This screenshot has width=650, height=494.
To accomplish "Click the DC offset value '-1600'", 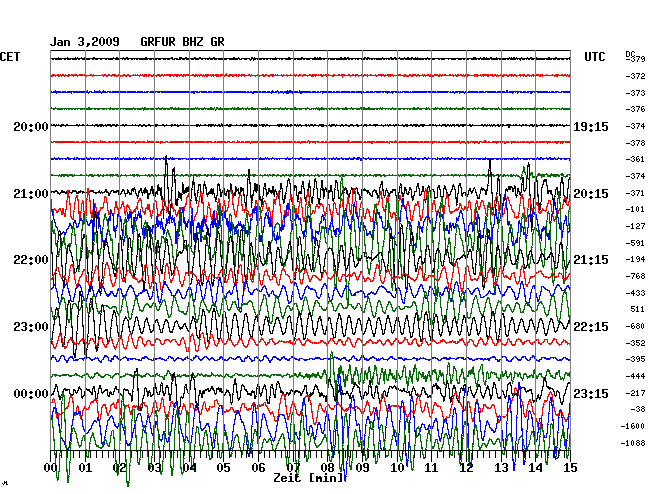I will (x=633, y=426).
